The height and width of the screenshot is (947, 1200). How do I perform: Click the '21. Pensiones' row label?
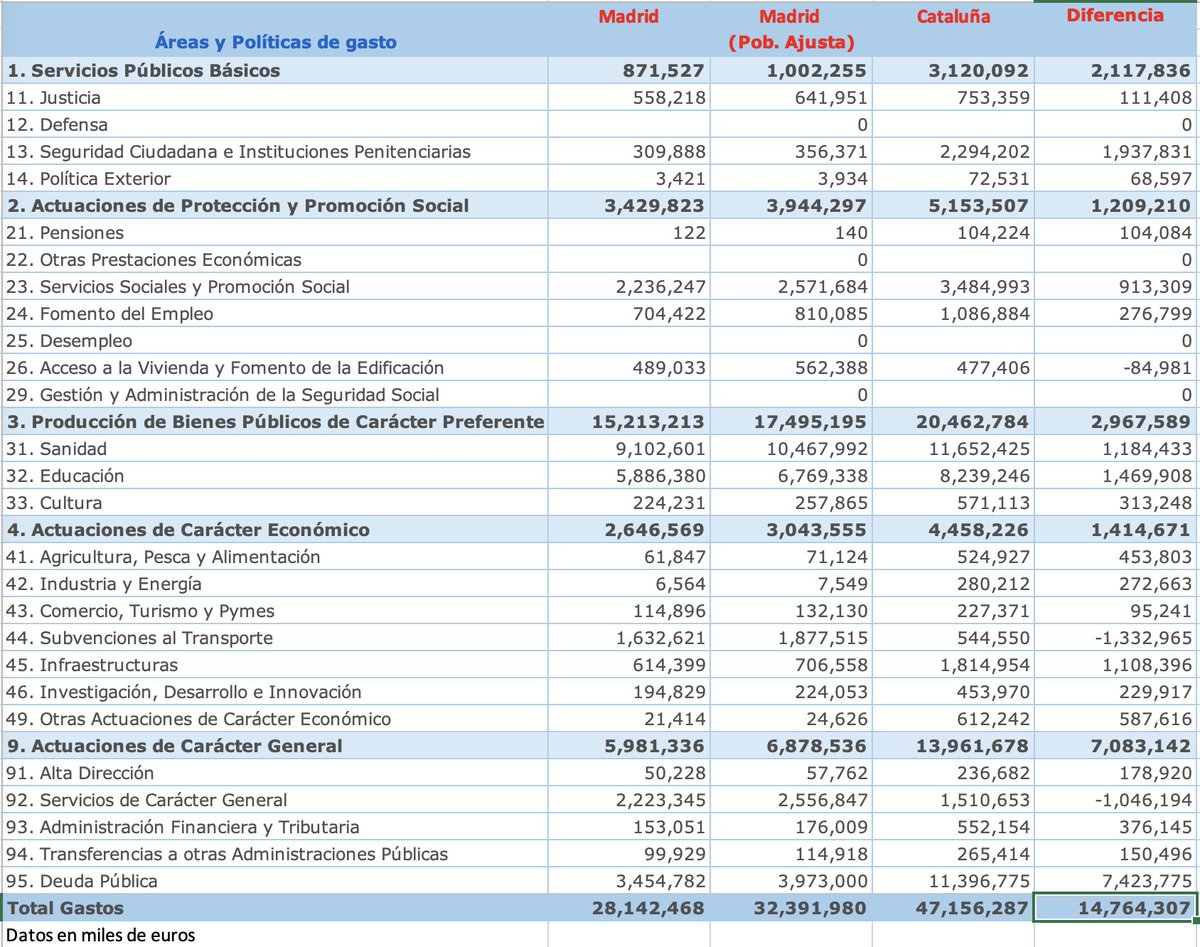pyautogui.click(x=65, y=232)
